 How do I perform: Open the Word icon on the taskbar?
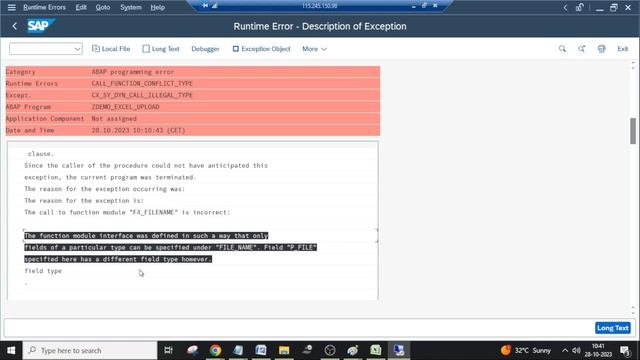[x=261, y=350]
